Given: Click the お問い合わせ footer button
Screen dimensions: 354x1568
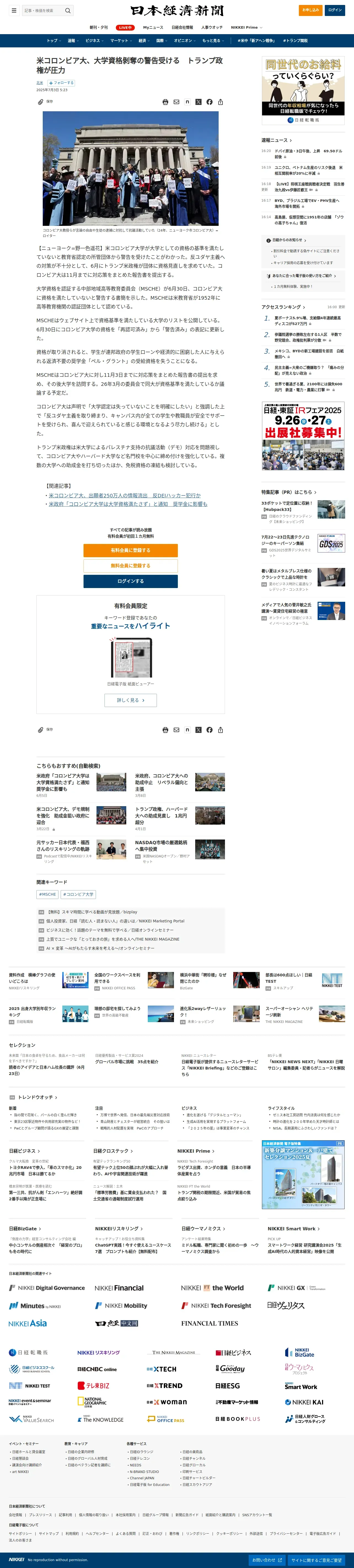Looking at the screenshot, I should coord(267,1560).
